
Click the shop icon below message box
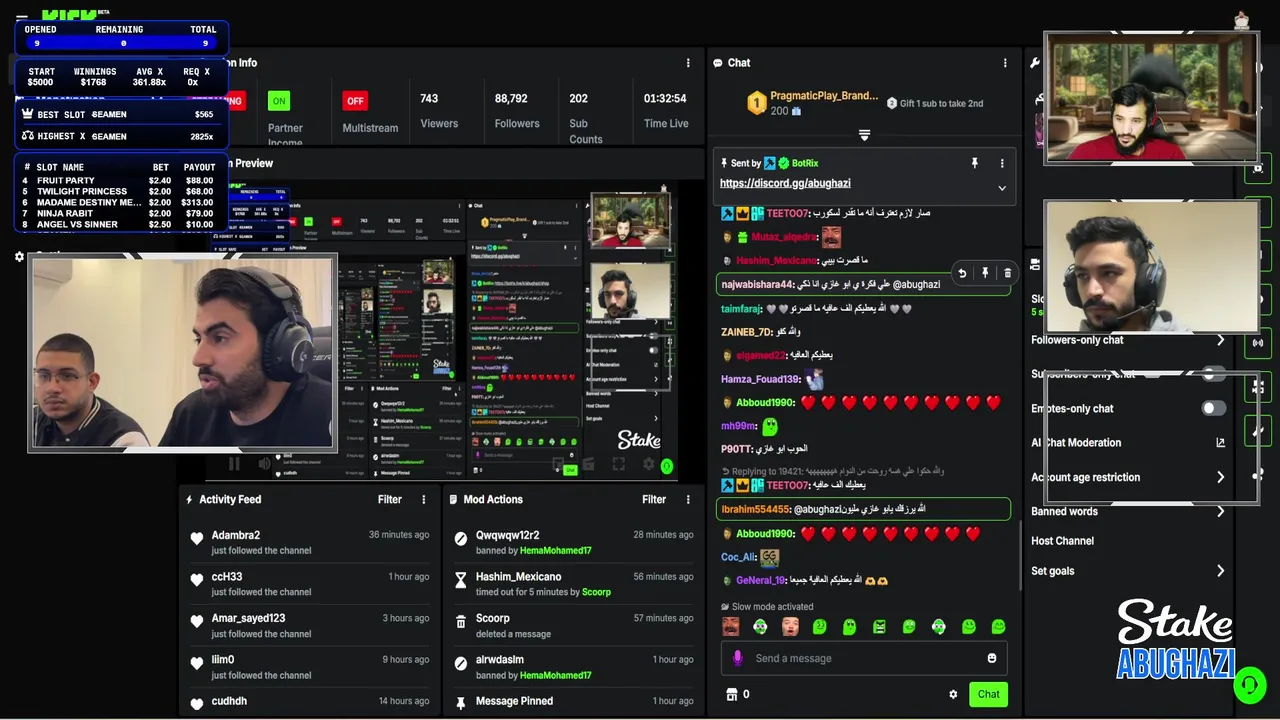point(731,694)
